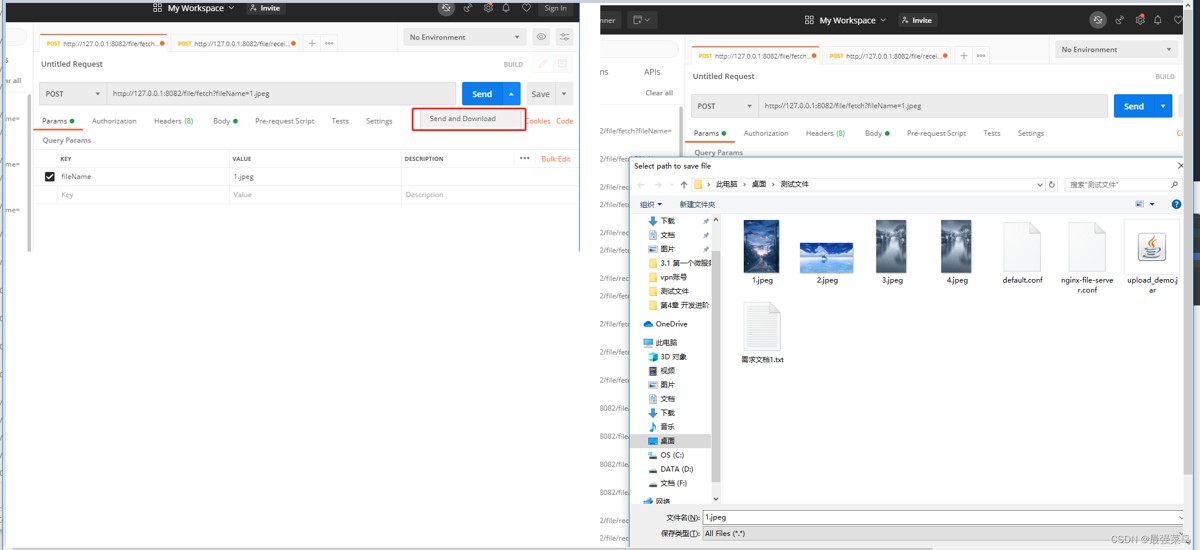
Task: Select nginx-file-server.conf file
Action: click(1087, 258)
